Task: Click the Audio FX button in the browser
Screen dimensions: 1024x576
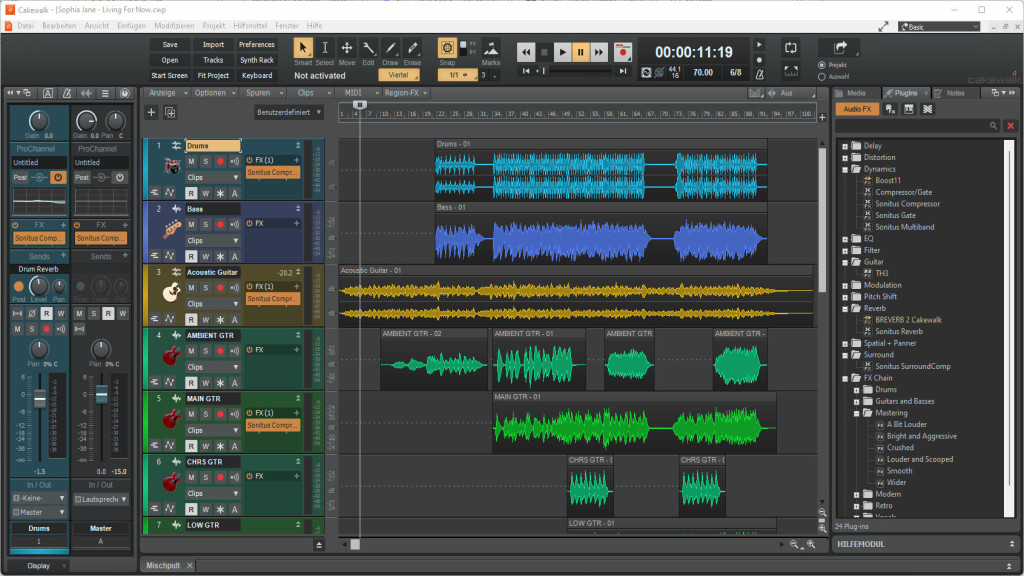Action: (858, 108)
